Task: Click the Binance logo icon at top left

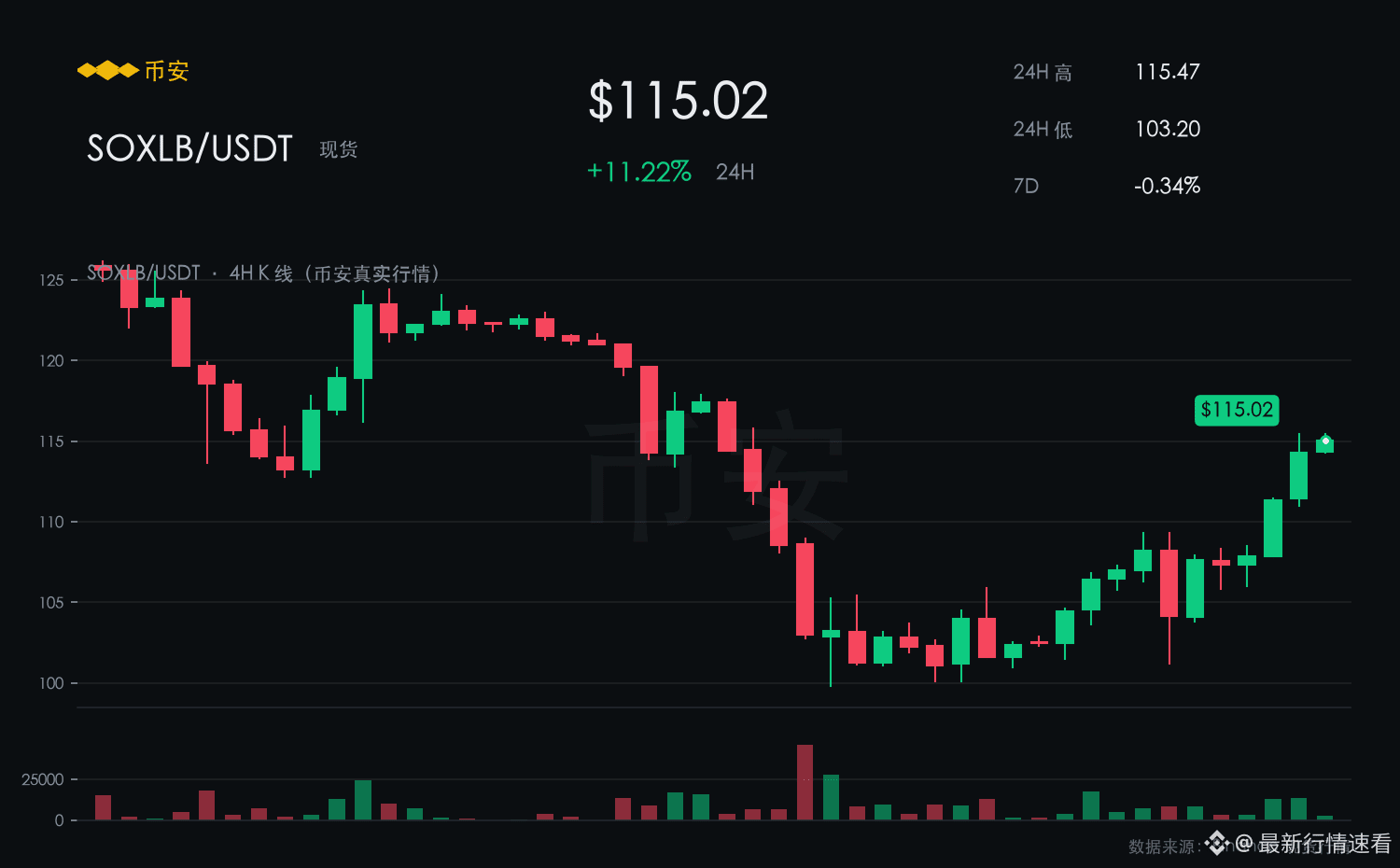Action: coord(107,71)
